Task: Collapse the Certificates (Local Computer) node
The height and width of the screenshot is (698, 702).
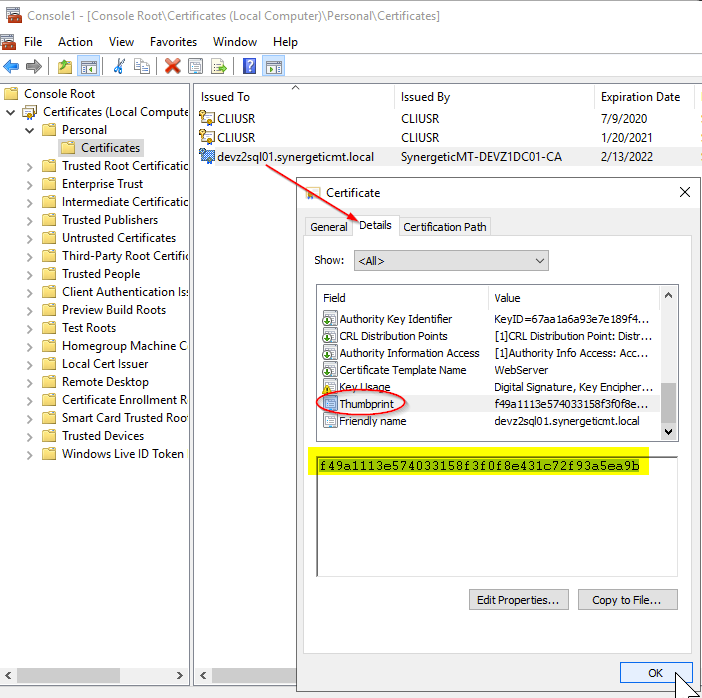Action: tap(10, 112)
